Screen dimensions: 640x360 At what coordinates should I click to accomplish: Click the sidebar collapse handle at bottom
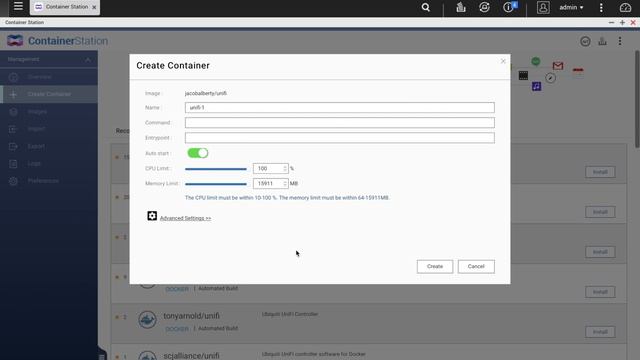[102, 353]
